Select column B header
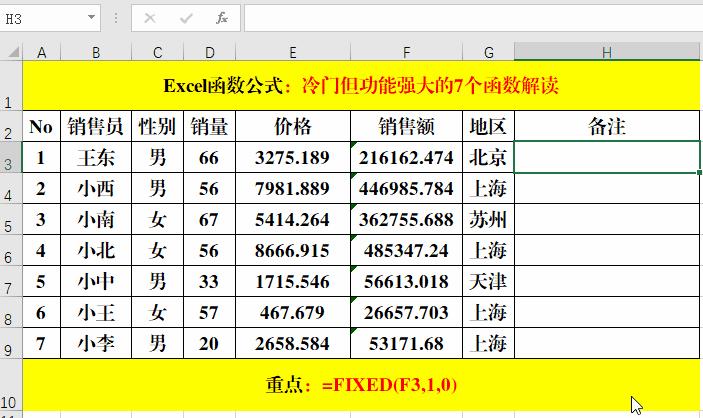This screenshot has width=703, height=418. 96,52
